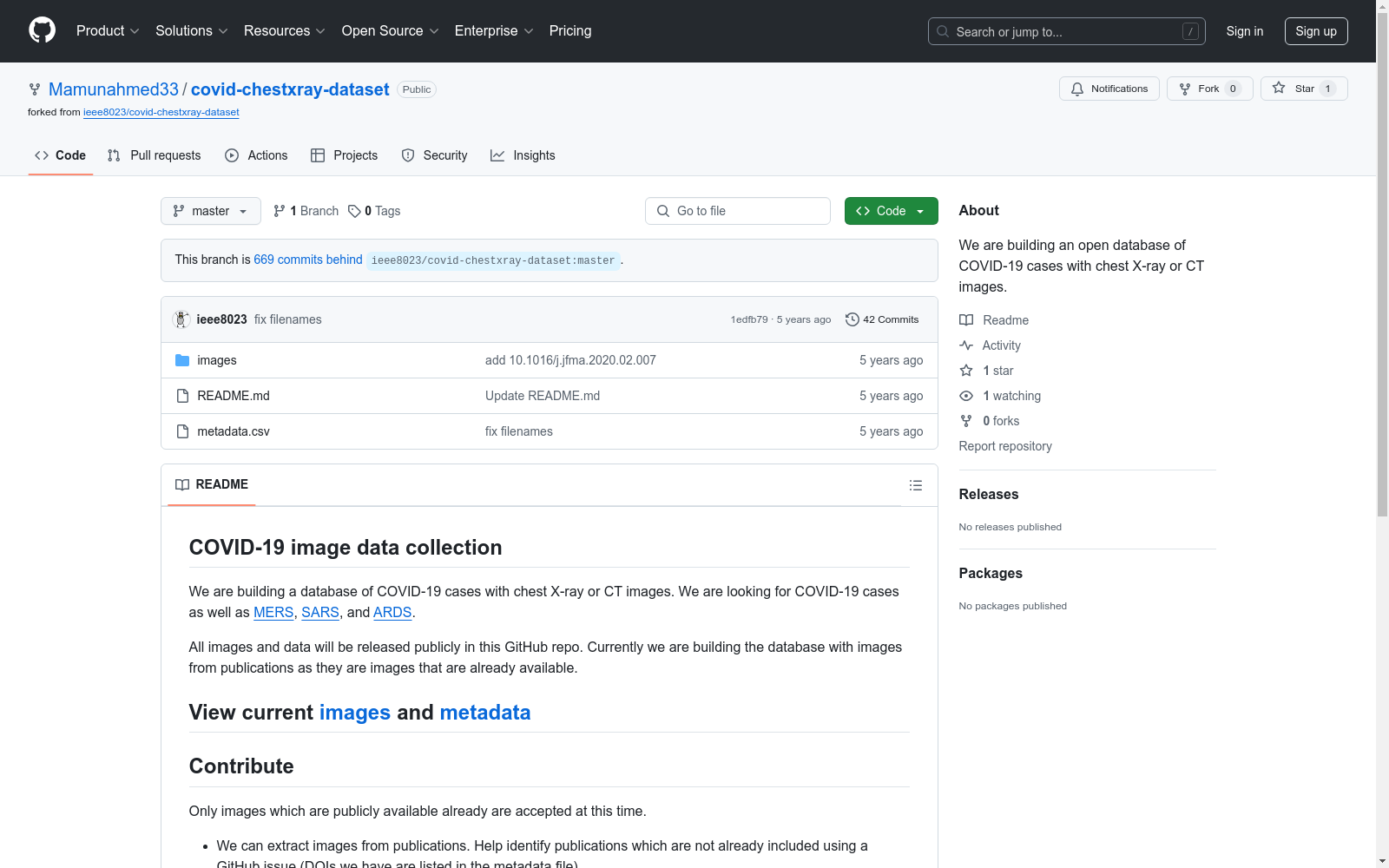Image resolution: width=1389 pixels, height=868 pixels.
Task: Open the Mamunahmed33 user profile link
Action: [x=114, y=89]
